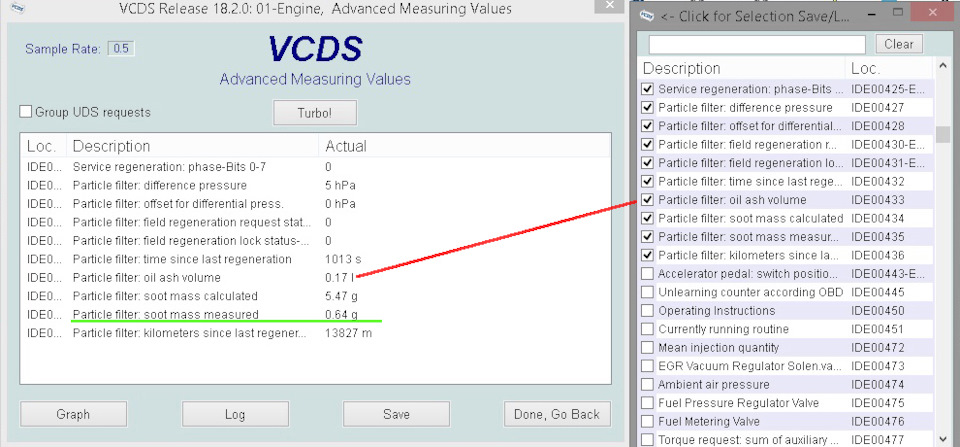
Task: Click the VCDS icon in main window title bar
Action: (18, 9)
